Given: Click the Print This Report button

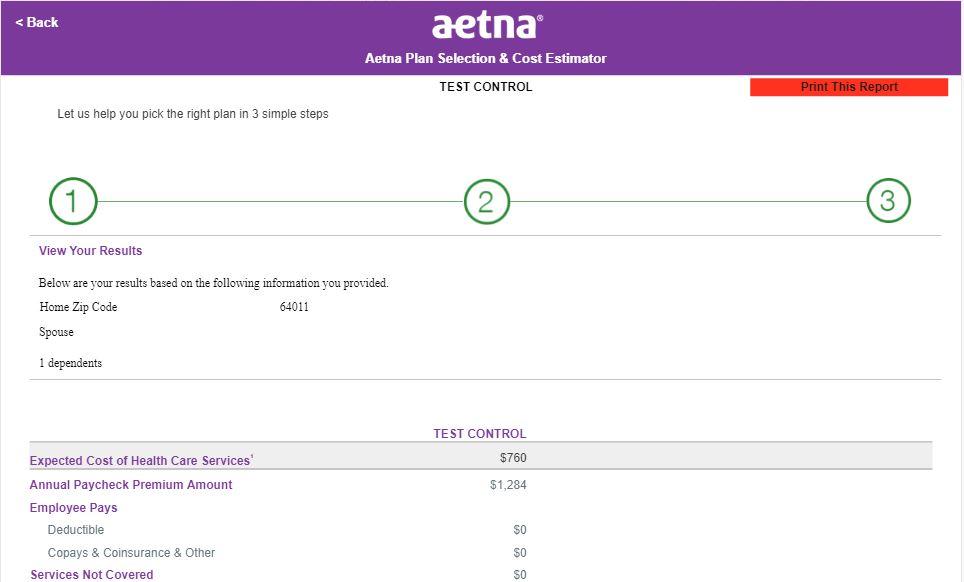Looking at the screenshot, I should click(x=848, y=87).
